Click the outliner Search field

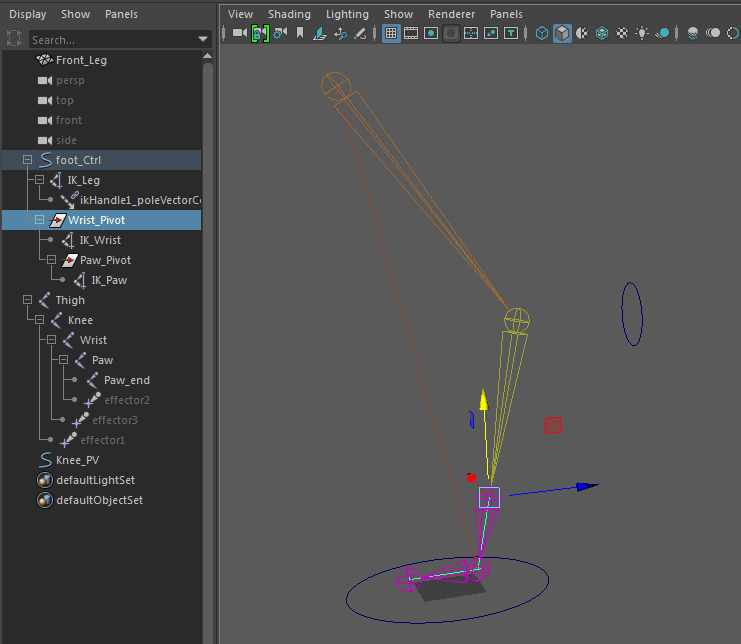click(x=113, y=40)
